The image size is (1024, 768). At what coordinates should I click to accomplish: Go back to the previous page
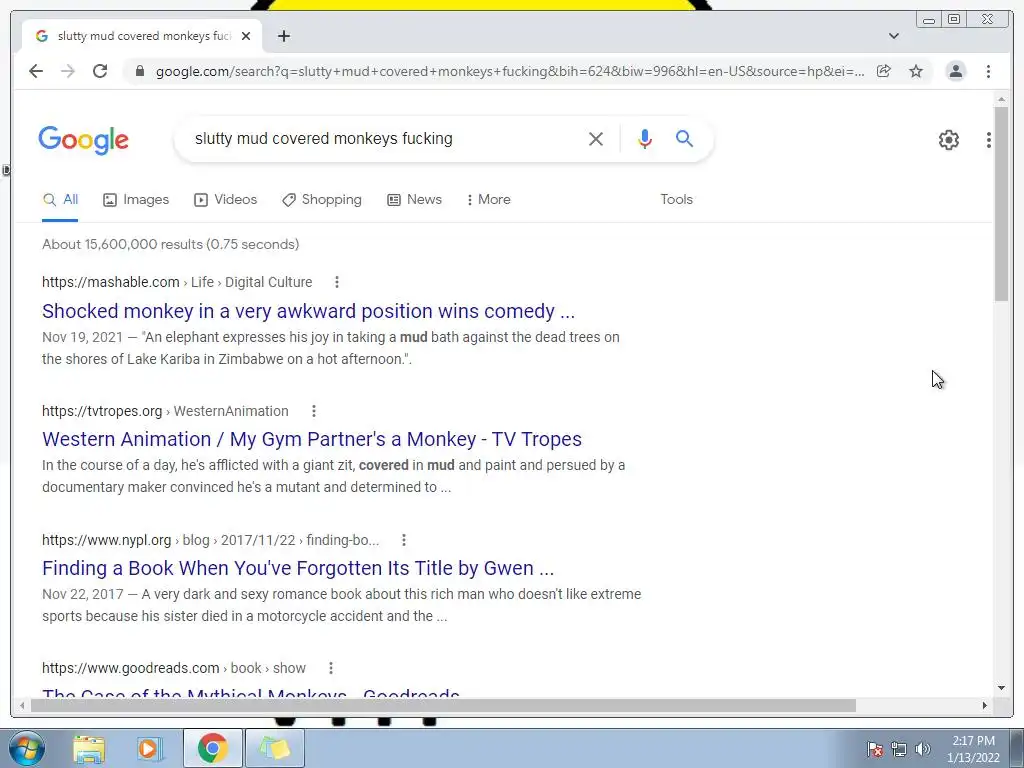click(36, 71)
